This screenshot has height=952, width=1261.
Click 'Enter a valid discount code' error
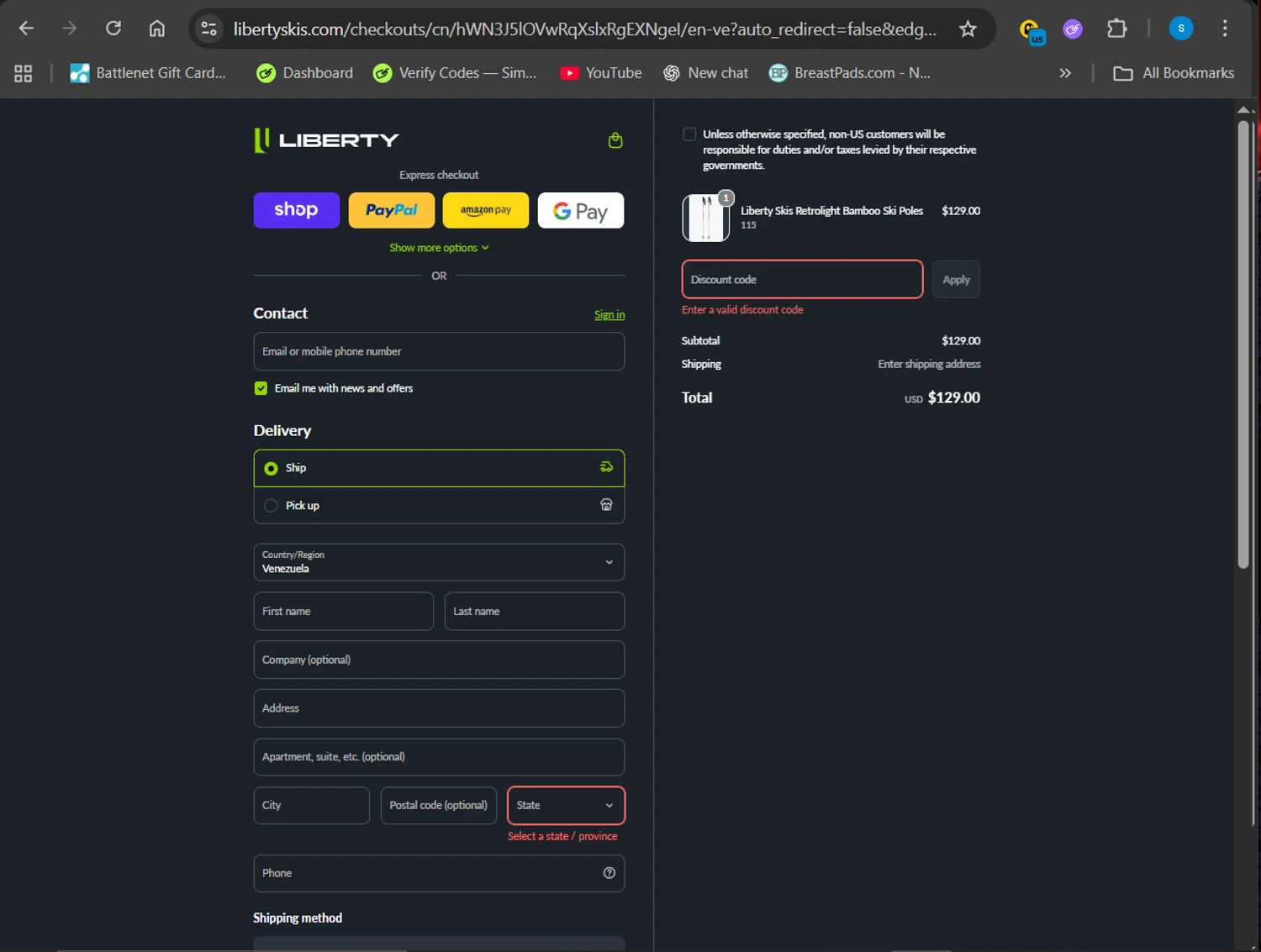point(742,310)
